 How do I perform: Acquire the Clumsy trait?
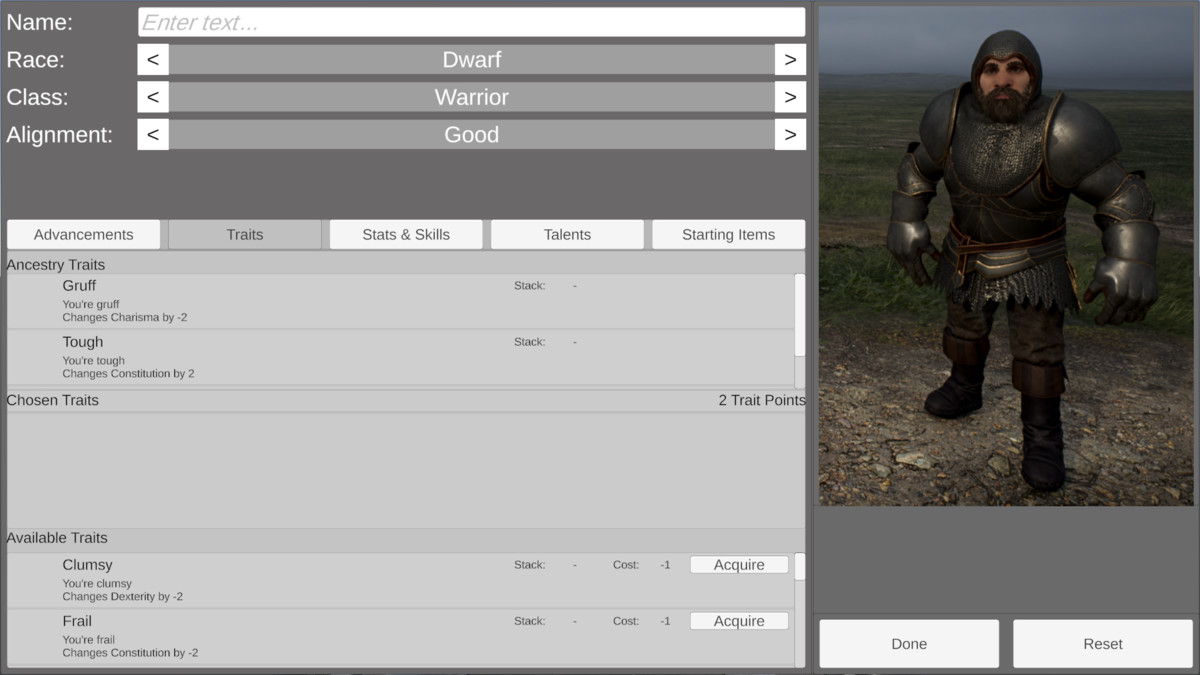tap(739, 565)
